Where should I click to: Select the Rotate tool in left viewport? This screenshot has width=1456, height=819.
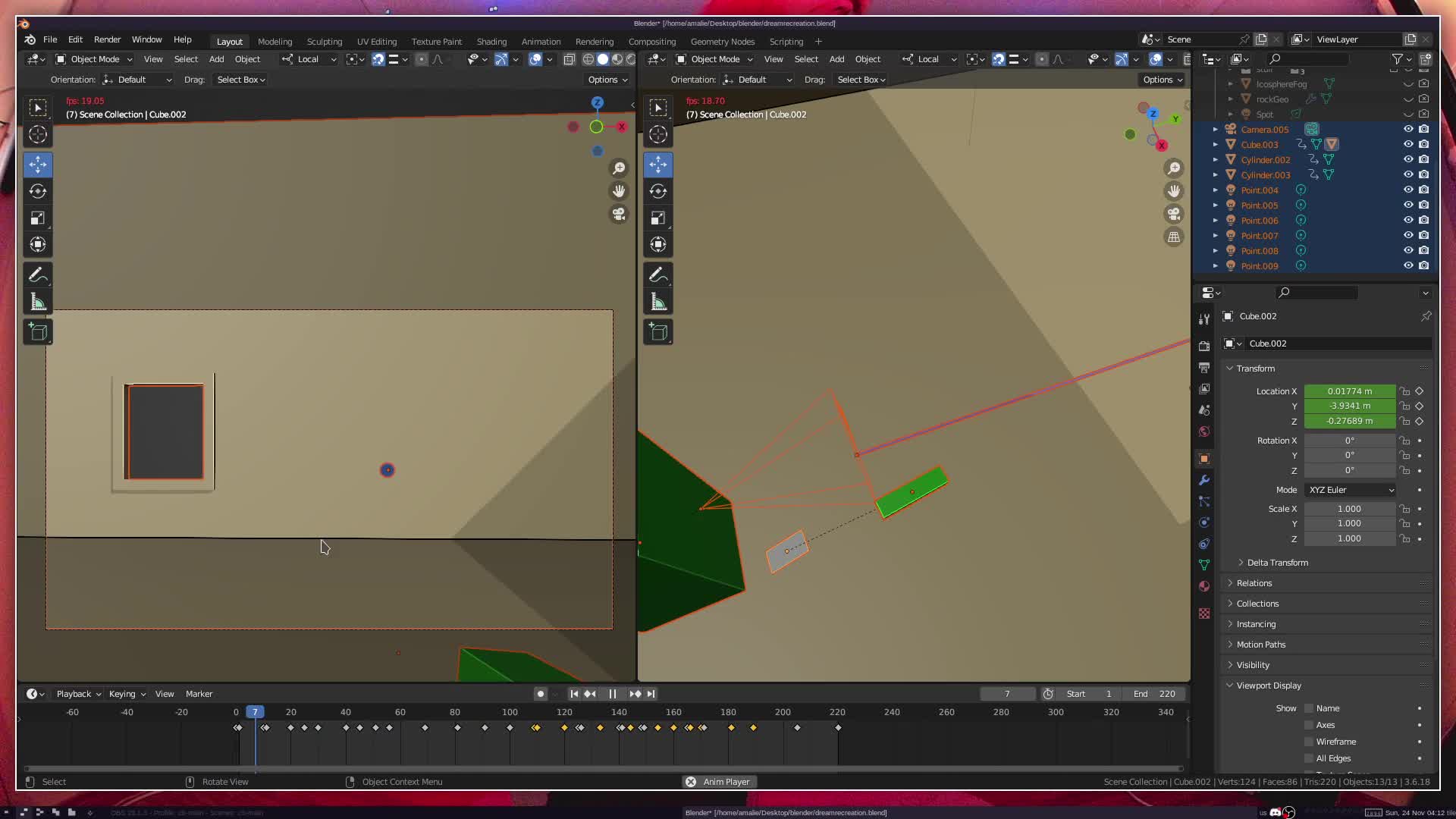point(38,191)
